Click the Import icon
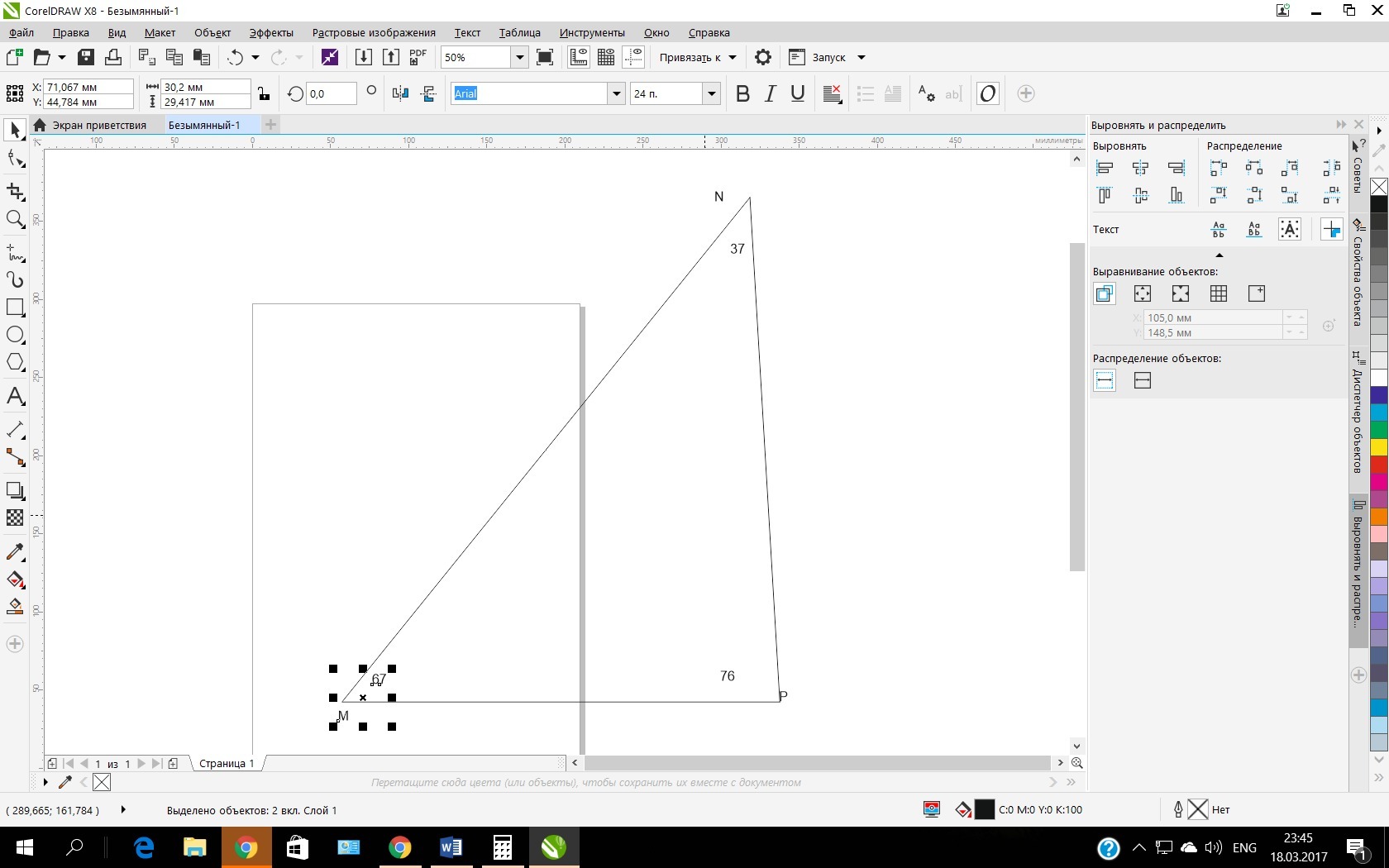The image size is (1389, 868). point(363,57)
